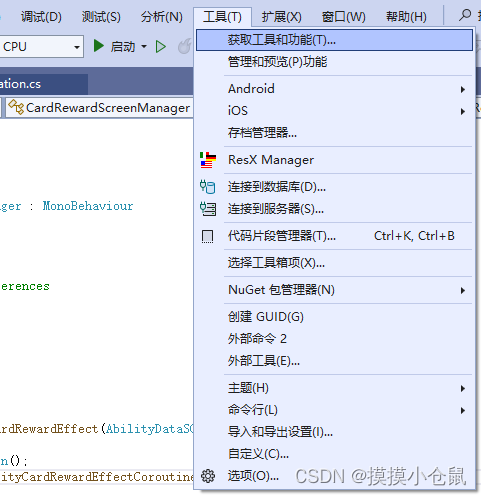Click the CardRewardScreenManager class icon
This screenshot has height=495, width=481.
pyautogui.click(x=16, y=107)
